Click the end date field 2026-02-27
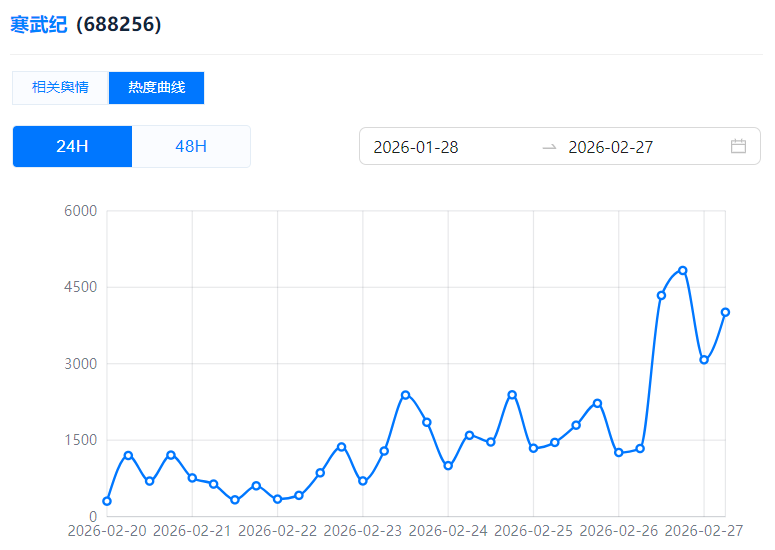This screenshot has height=550, width=775. (x=610, y=147)
